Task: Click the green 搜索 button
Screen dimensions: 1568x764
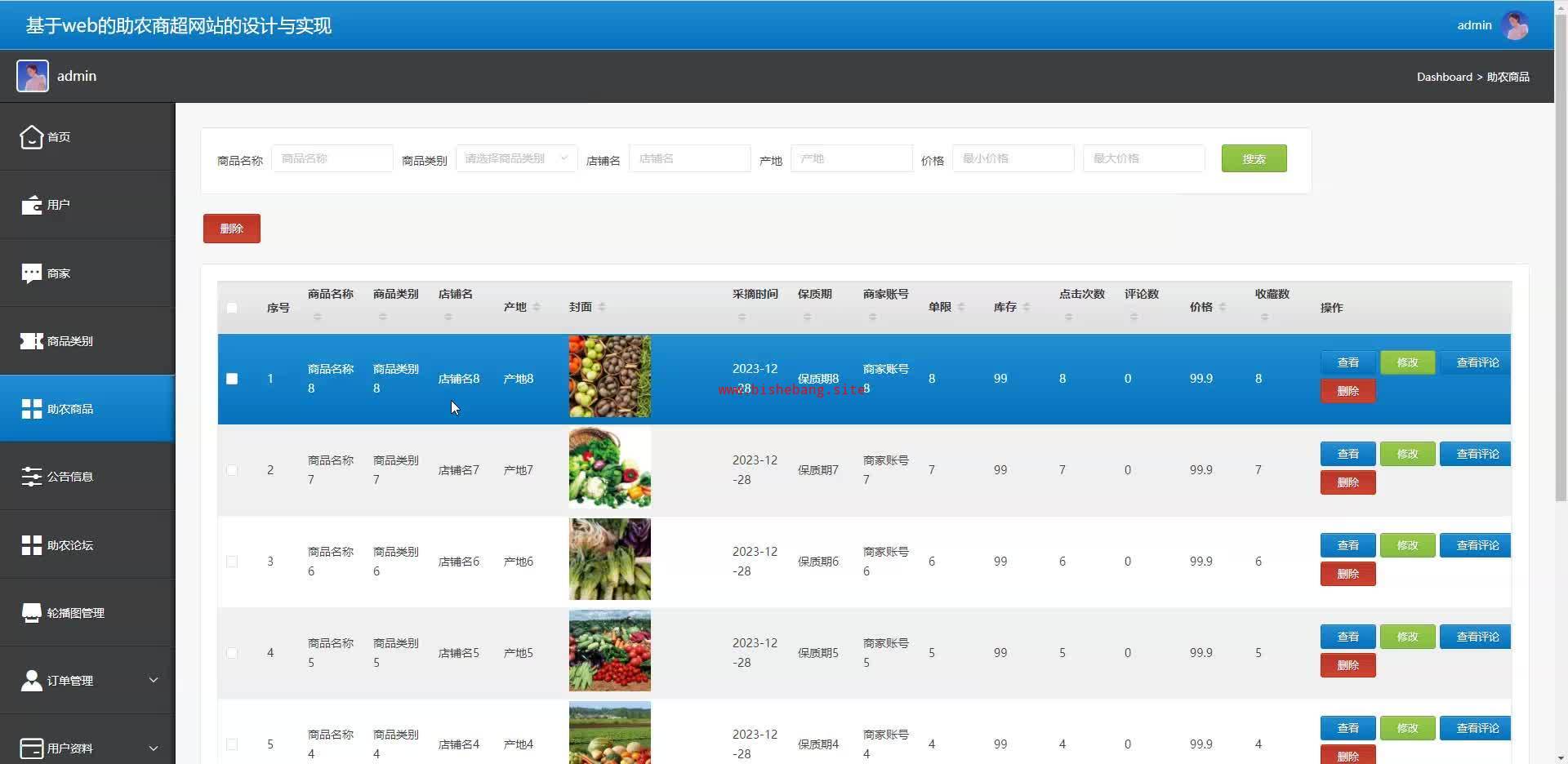Action: click(1254, 158)
